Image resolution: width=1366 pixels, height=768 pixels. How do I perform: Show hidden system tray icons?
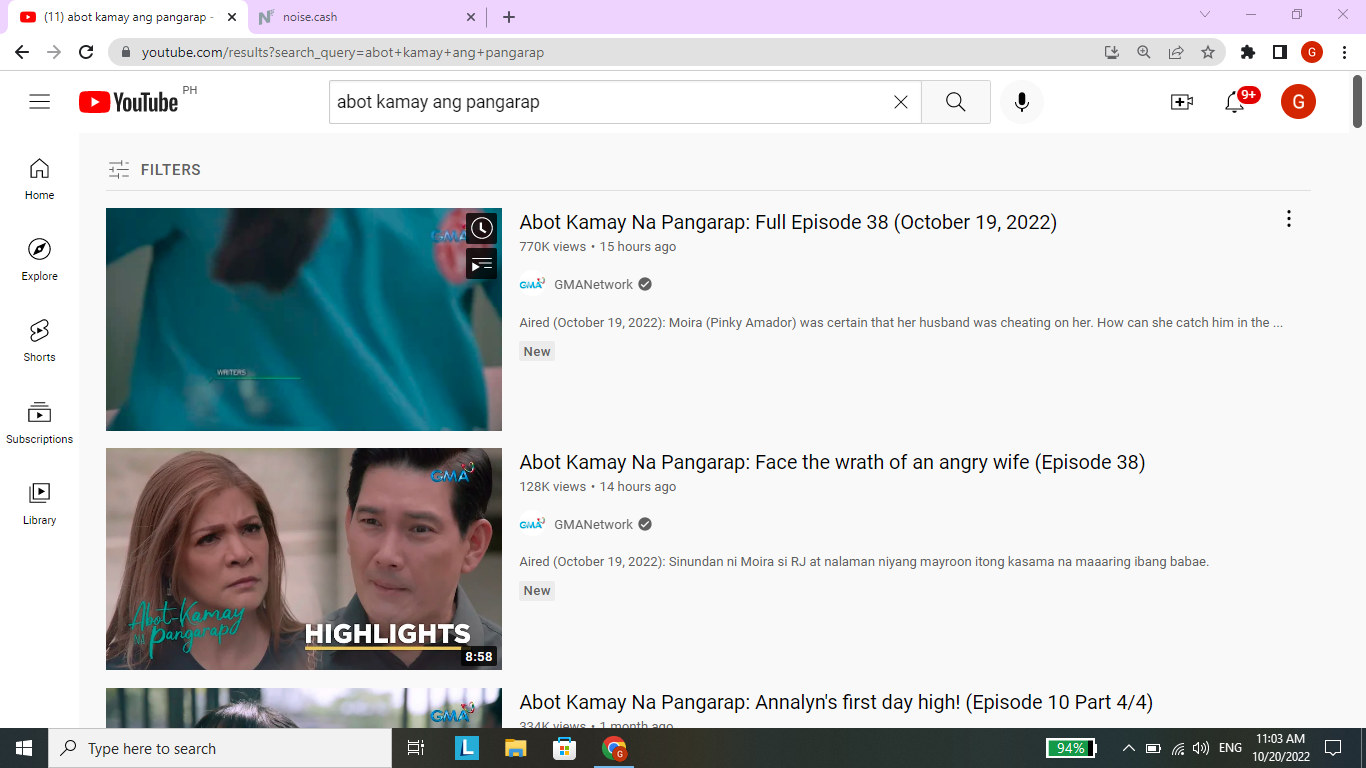(x=1129, y=748)
